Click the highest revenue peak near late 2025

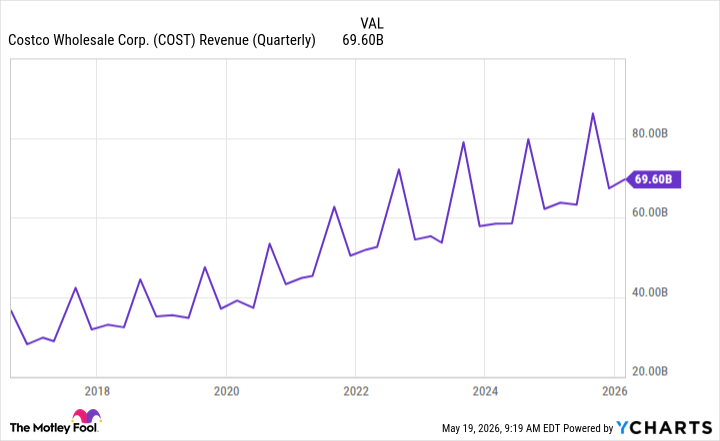pos(592,113)
